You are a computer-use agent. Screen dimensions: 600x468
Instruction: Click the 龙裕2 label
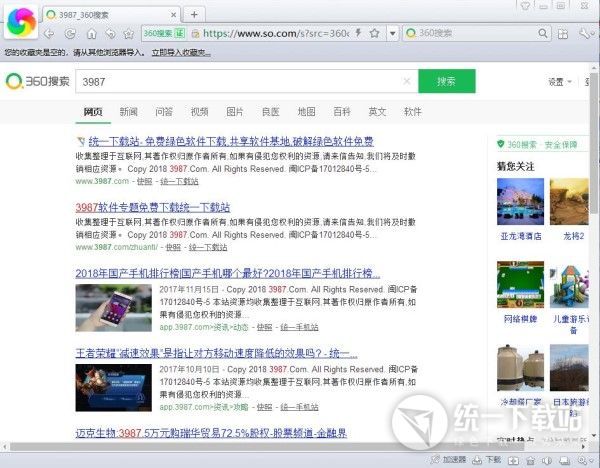tap(574, 236)
